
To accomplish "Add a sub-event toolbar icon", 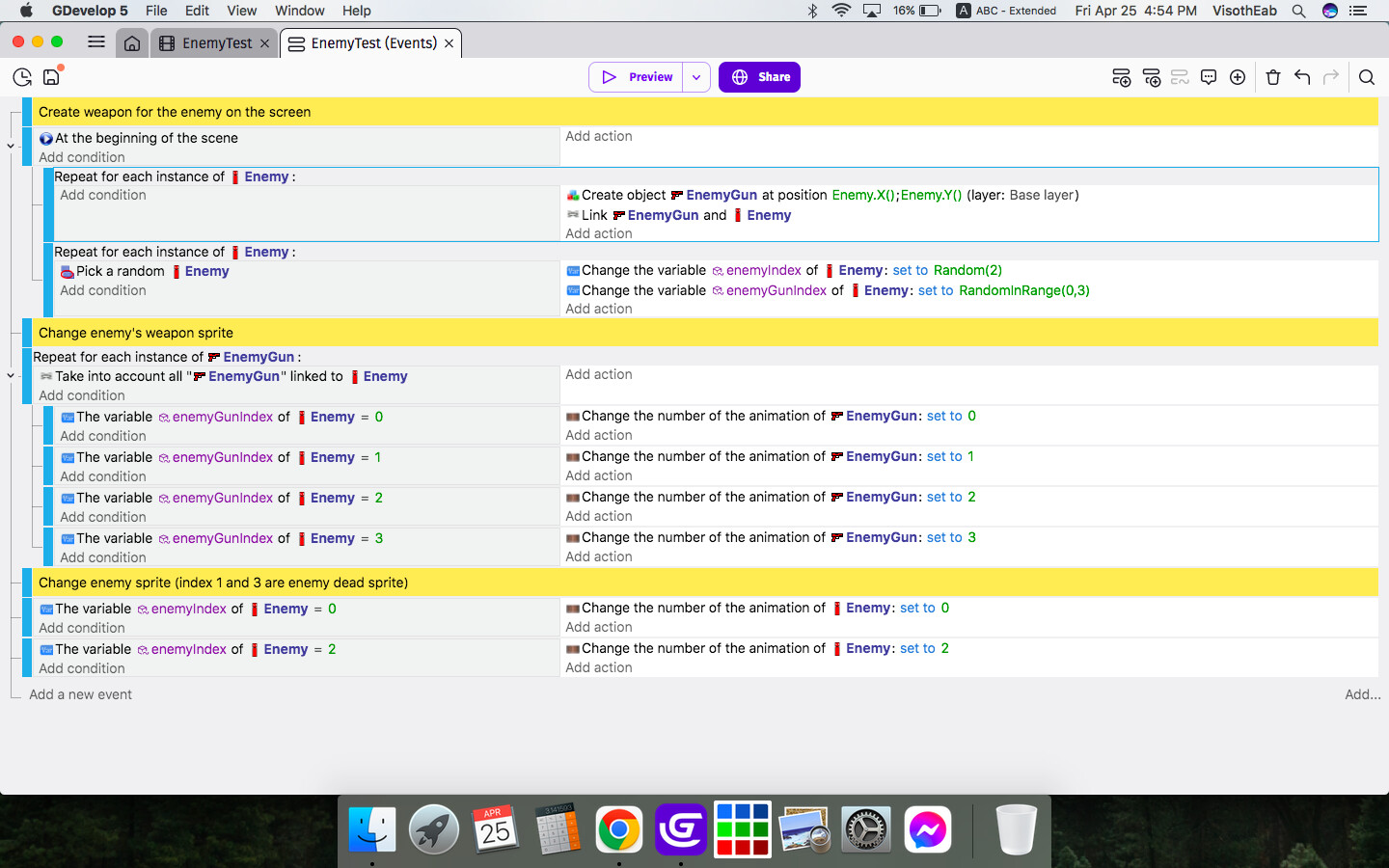I will pyautogui.click(x=1151, y=77).
